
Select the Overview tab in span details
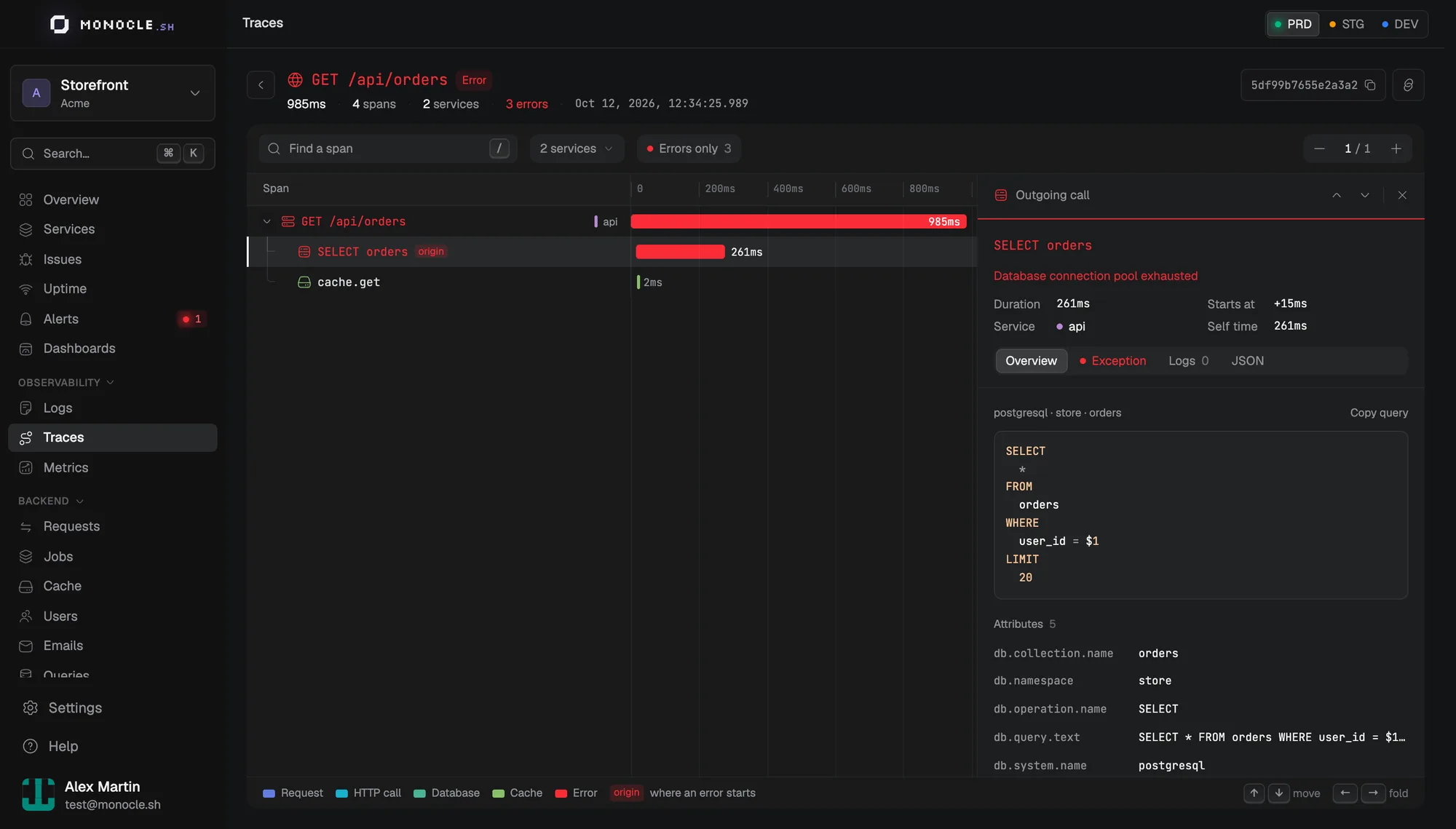click(x=1031, y=361)
